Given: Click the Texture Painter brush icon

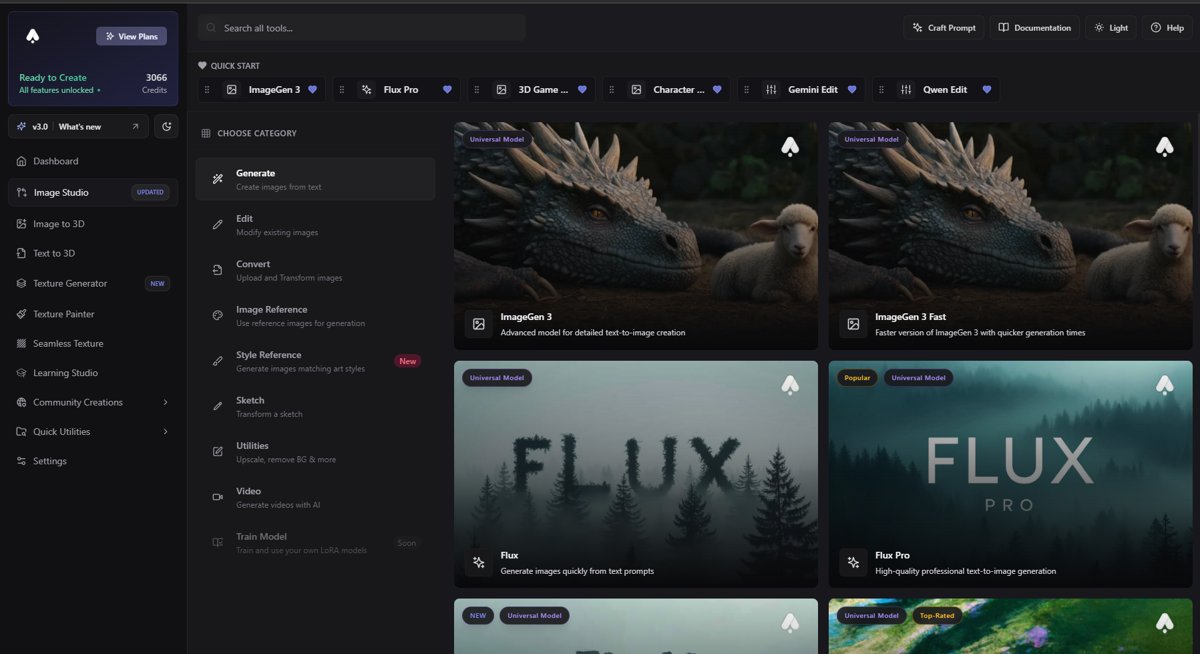Looking at the screenshot, I should click(22, 314).
